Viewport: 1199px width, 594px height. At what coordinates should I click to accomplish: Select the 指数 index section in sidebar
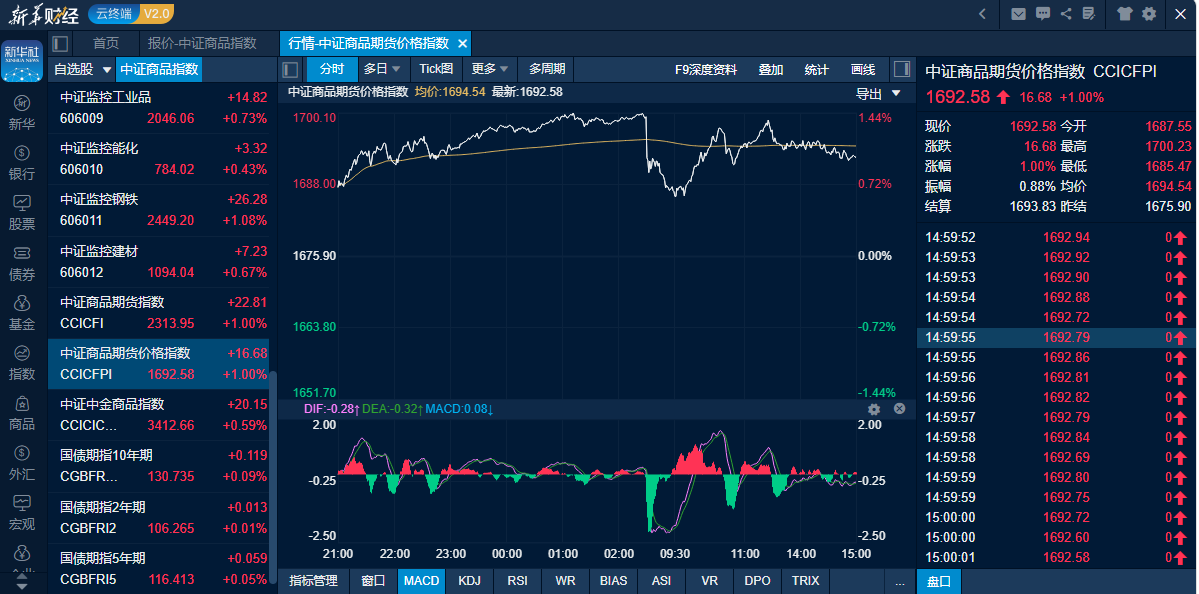[22, 362]
